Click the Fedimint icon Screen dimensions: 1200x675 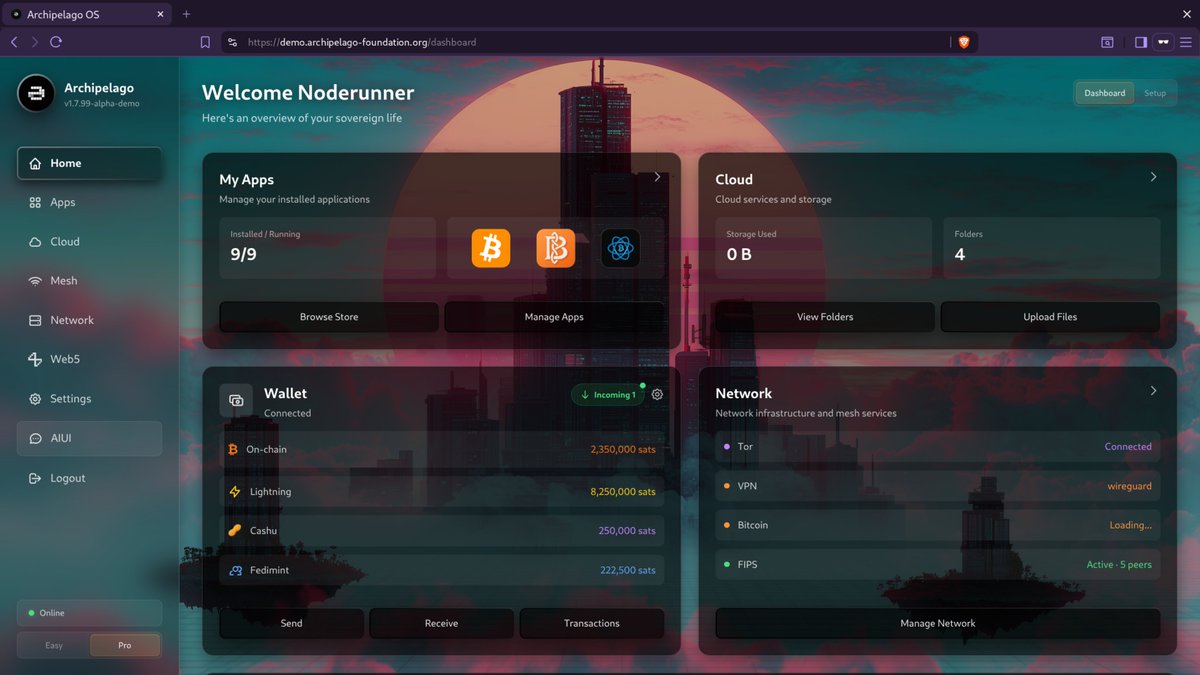pyautogui.click(x=235, y=571)
